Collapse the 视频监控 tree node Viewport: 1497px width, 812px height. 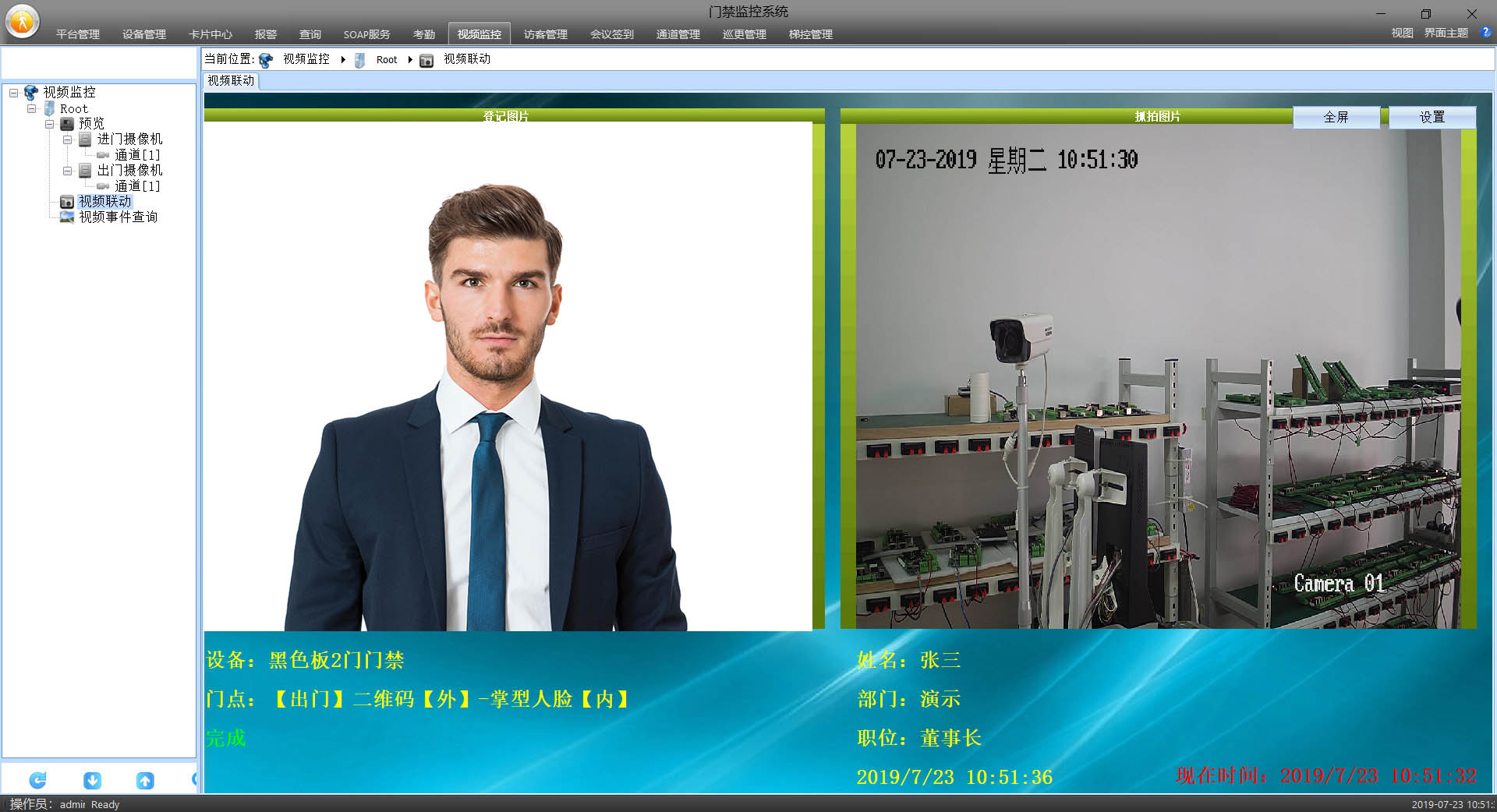coord(13,93)
